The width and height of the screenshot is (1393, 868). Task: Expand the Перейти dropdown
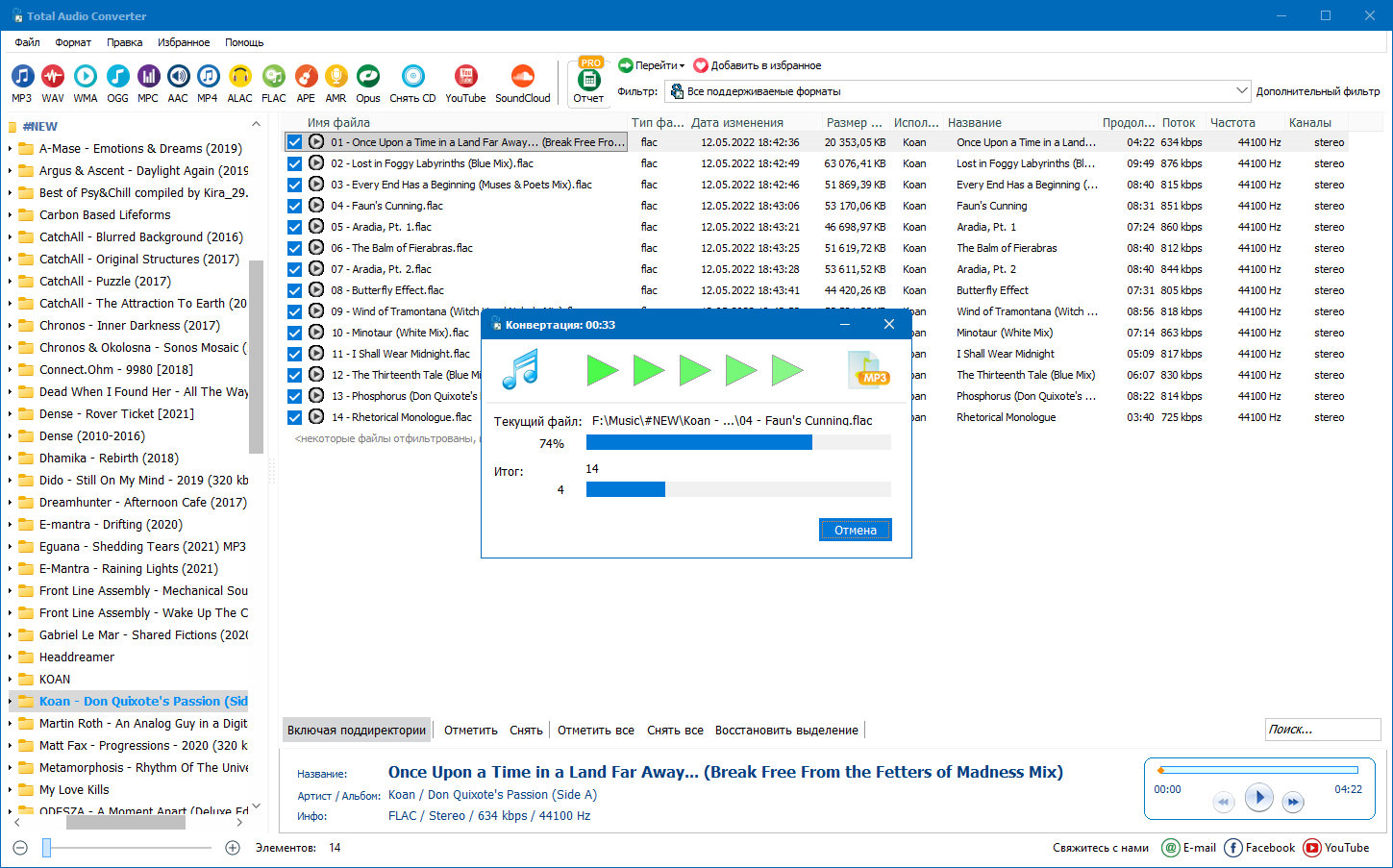click(x=652, y=65)
